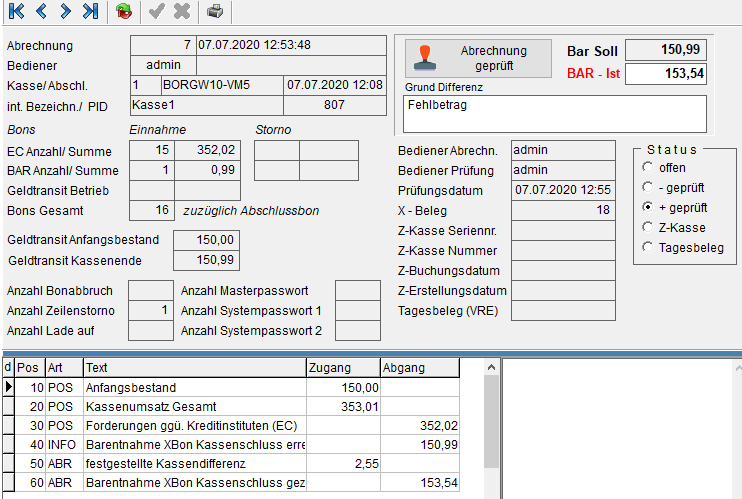Go to the first record
This screenshot has width=742, height=499.
point(17,12)
